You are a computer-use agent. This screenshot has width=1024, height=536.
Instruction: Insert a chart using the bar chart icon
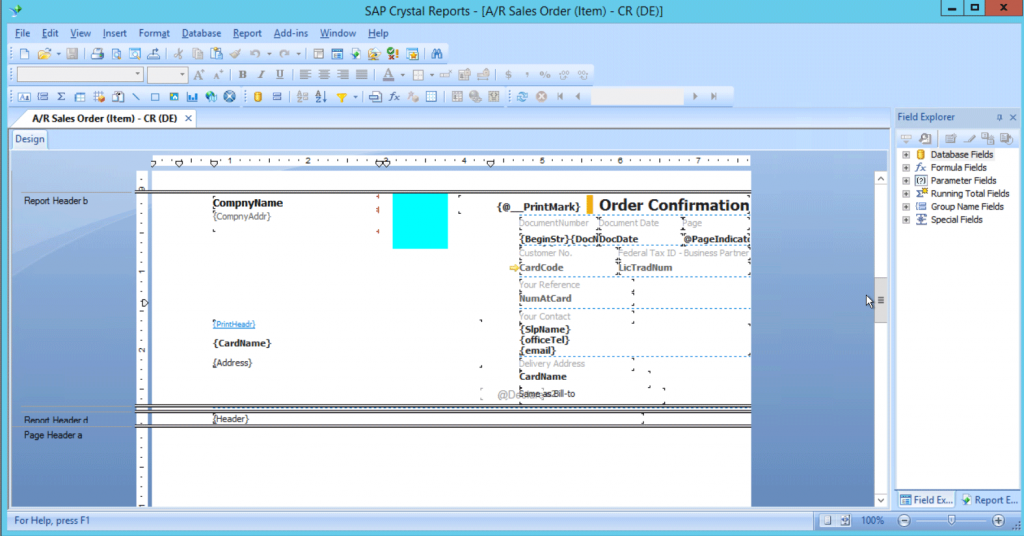192,97
